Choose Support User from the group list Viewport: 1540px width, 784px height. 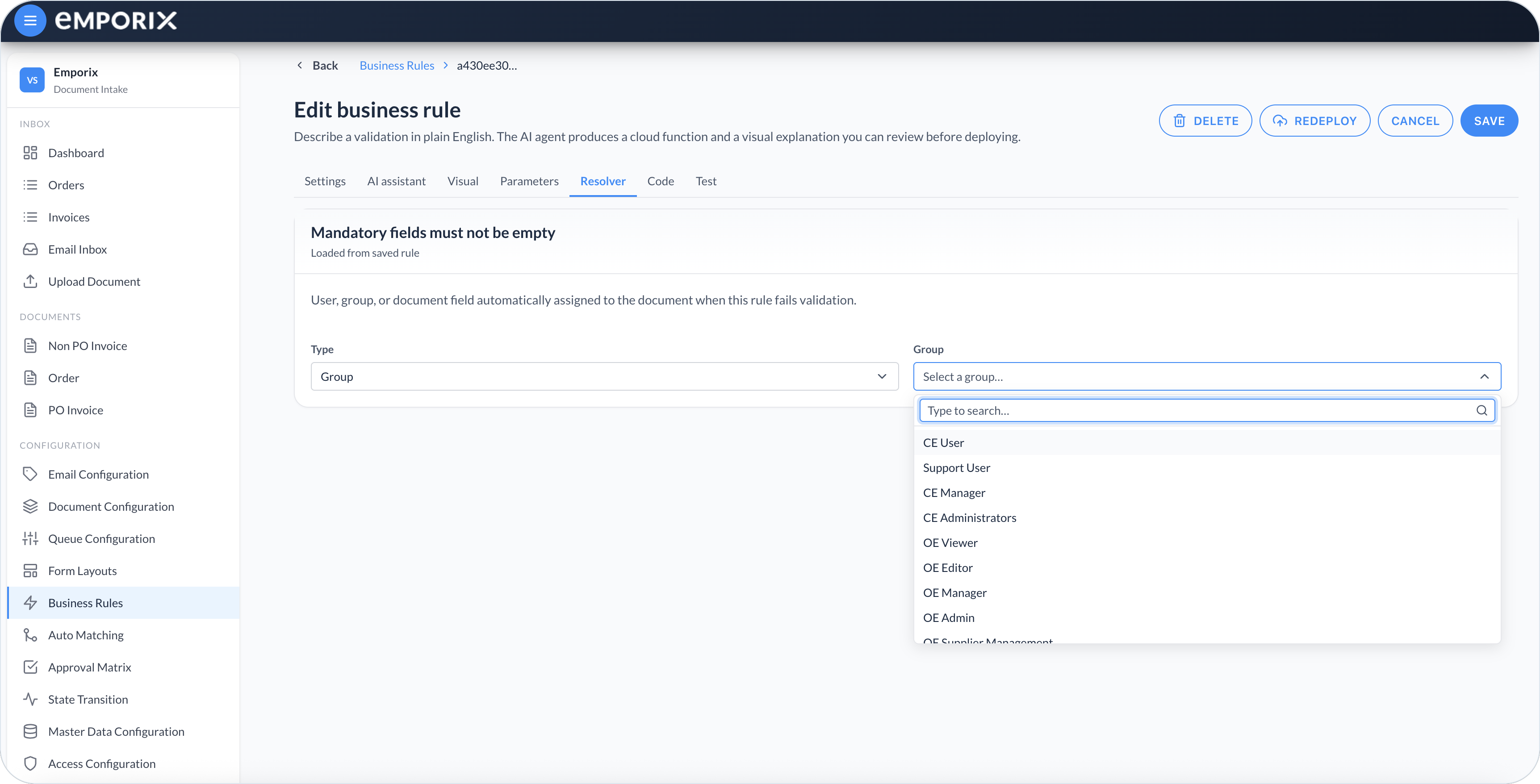point(1207,468)
